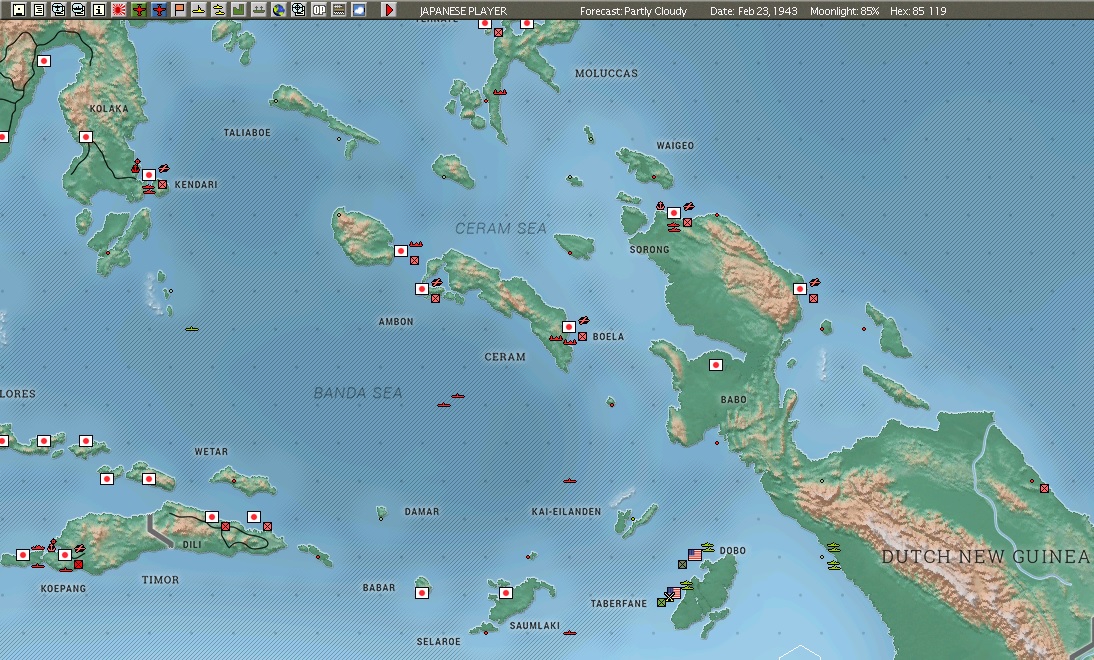The image size is (1094, 660).
Task: Select yellow ship southwest of Ambon
Action: 192,328
